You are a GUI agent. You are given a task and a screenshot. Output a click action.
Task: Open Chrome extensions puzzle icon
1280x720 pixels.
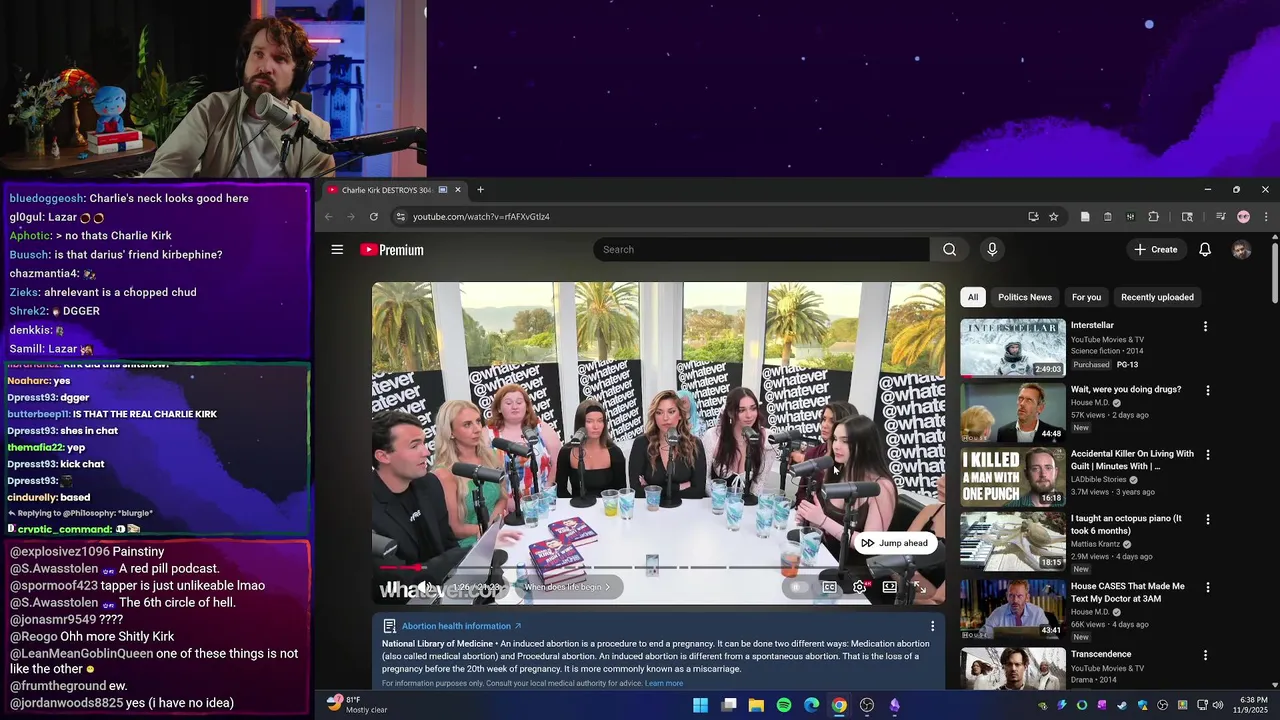(1153, 217)
